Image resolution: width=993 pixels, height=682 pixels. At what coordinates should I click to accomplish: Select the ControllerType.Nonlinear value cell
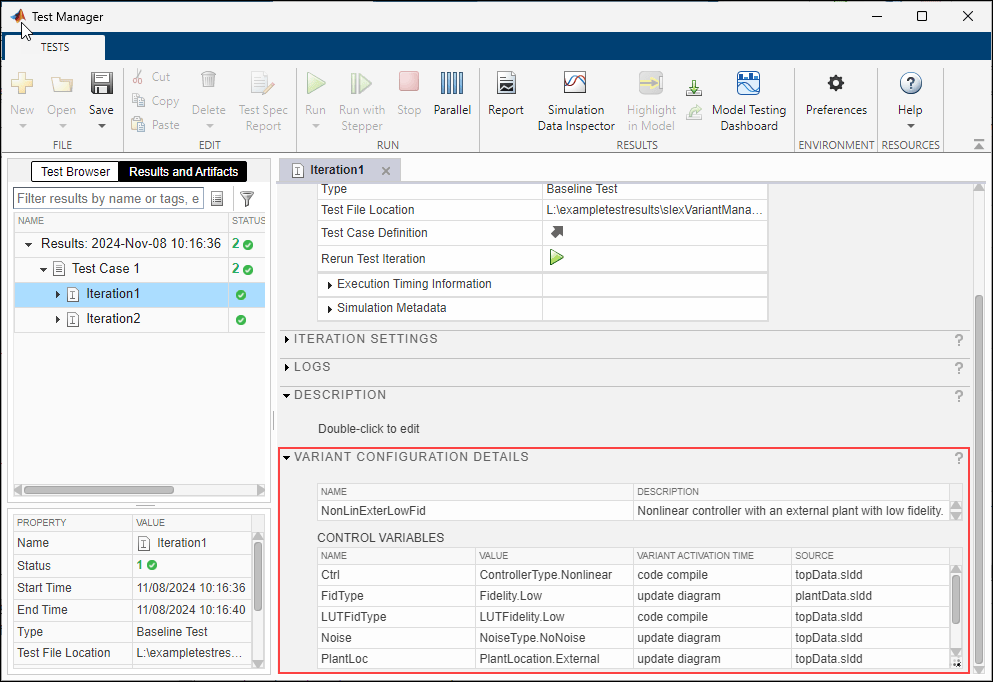(x=555, y=575)
